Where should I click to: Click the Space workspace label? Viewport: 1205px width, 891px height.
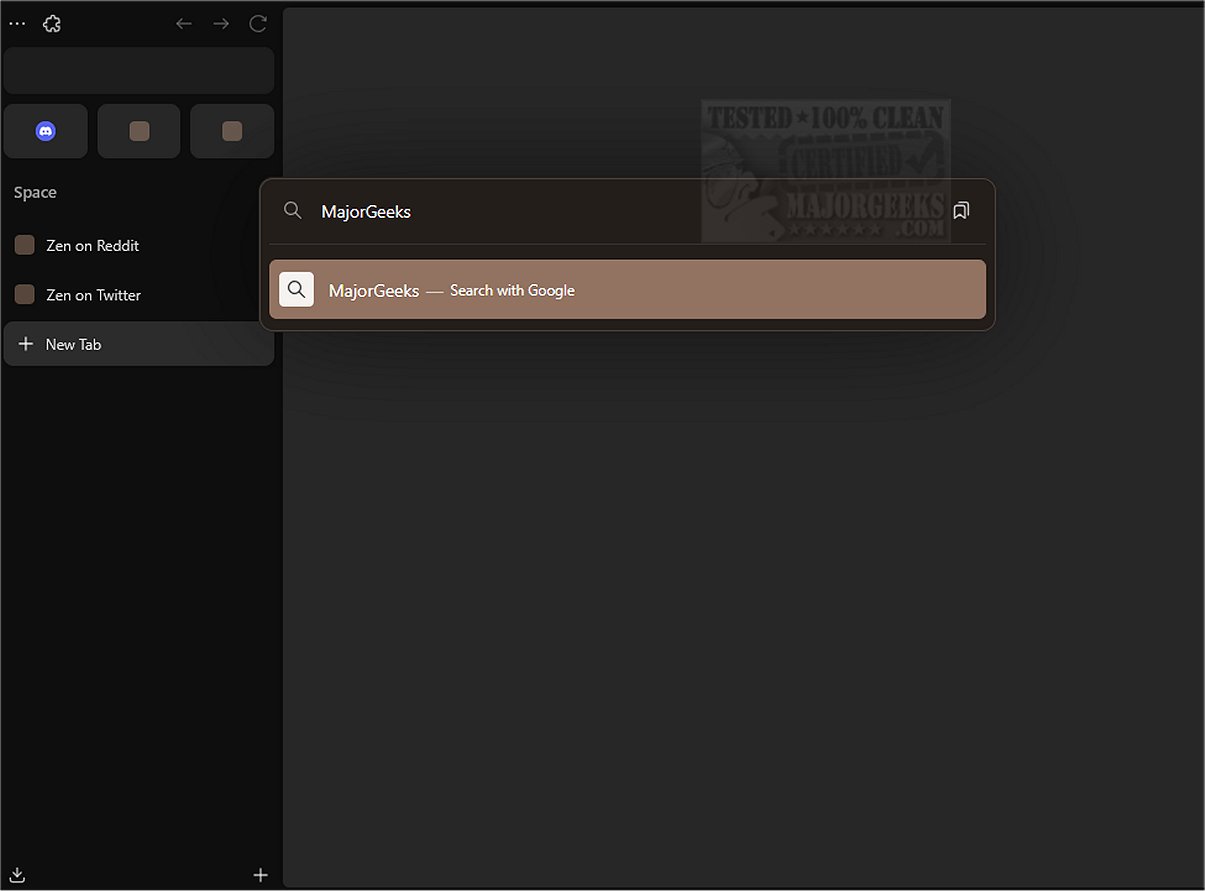[x=35, y=192]
